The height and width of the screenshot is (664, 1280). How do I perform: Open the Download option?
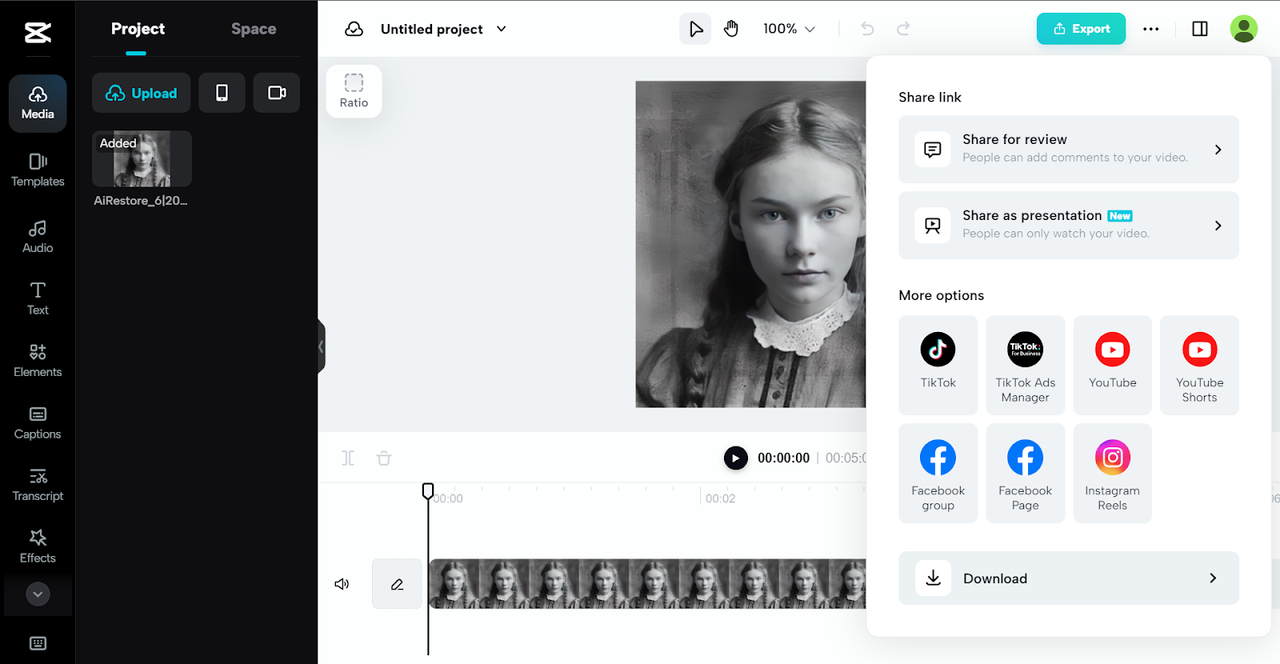pos(1069,578)
